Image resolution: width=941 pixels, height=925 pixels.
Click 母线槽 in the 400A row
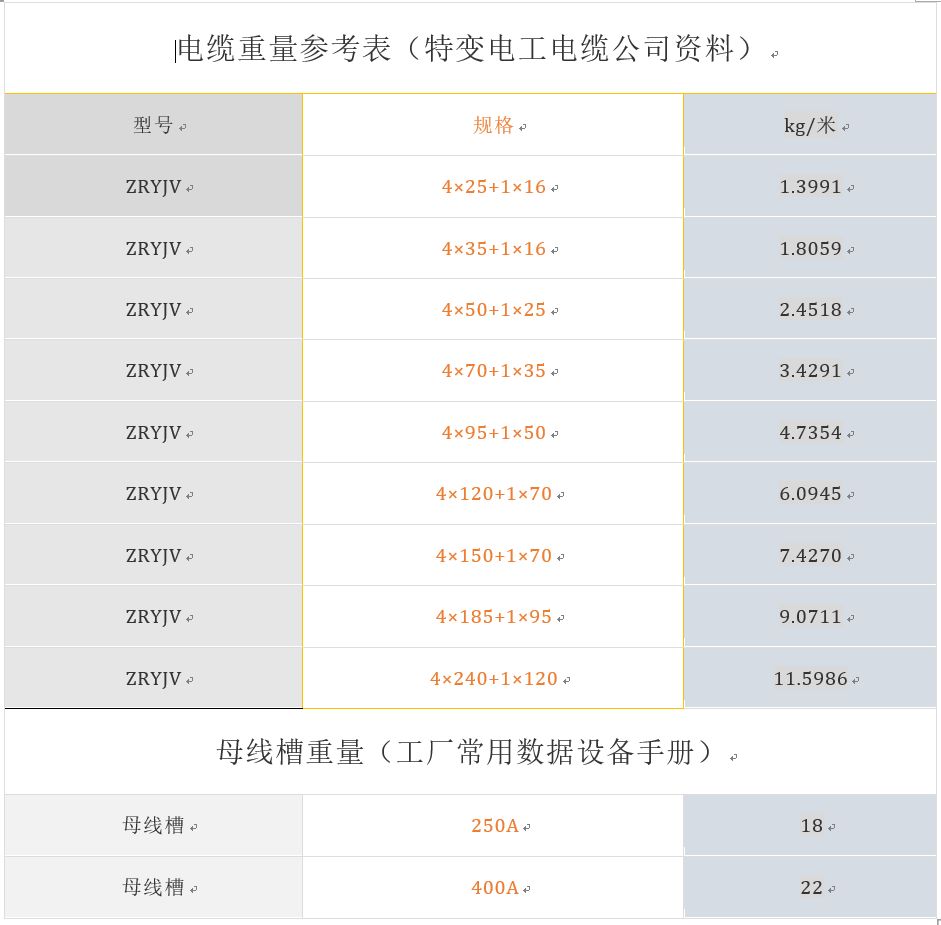tap(154, 888)
